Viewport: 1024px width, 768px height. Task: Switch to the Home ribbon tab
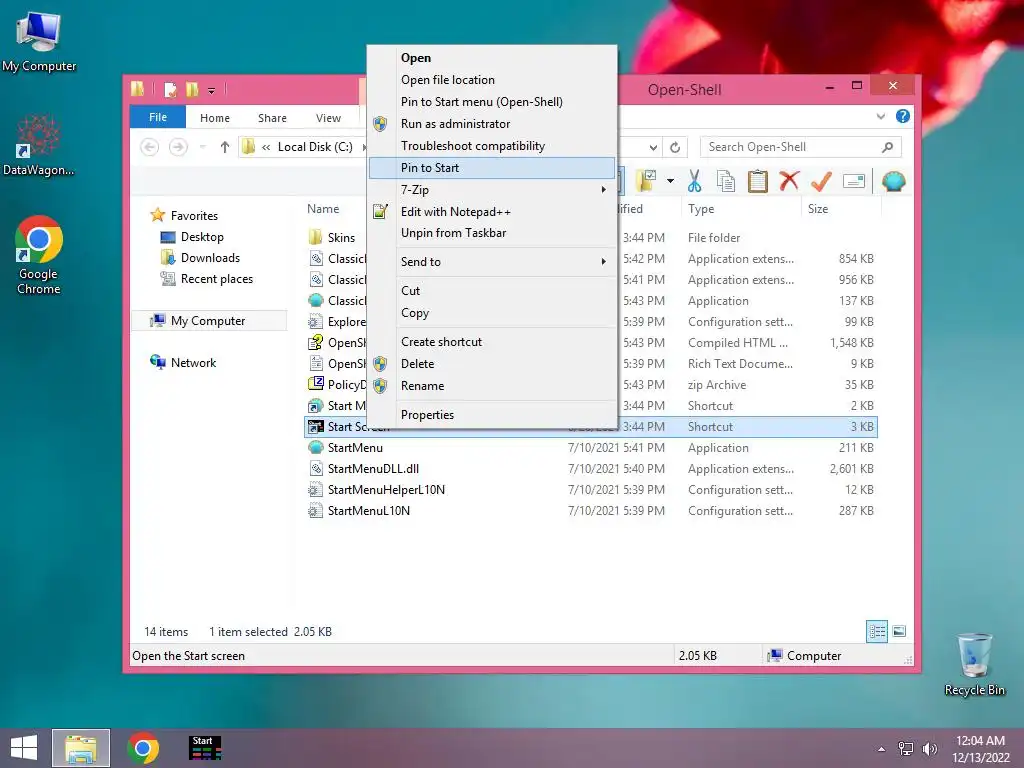pos(215,118)
